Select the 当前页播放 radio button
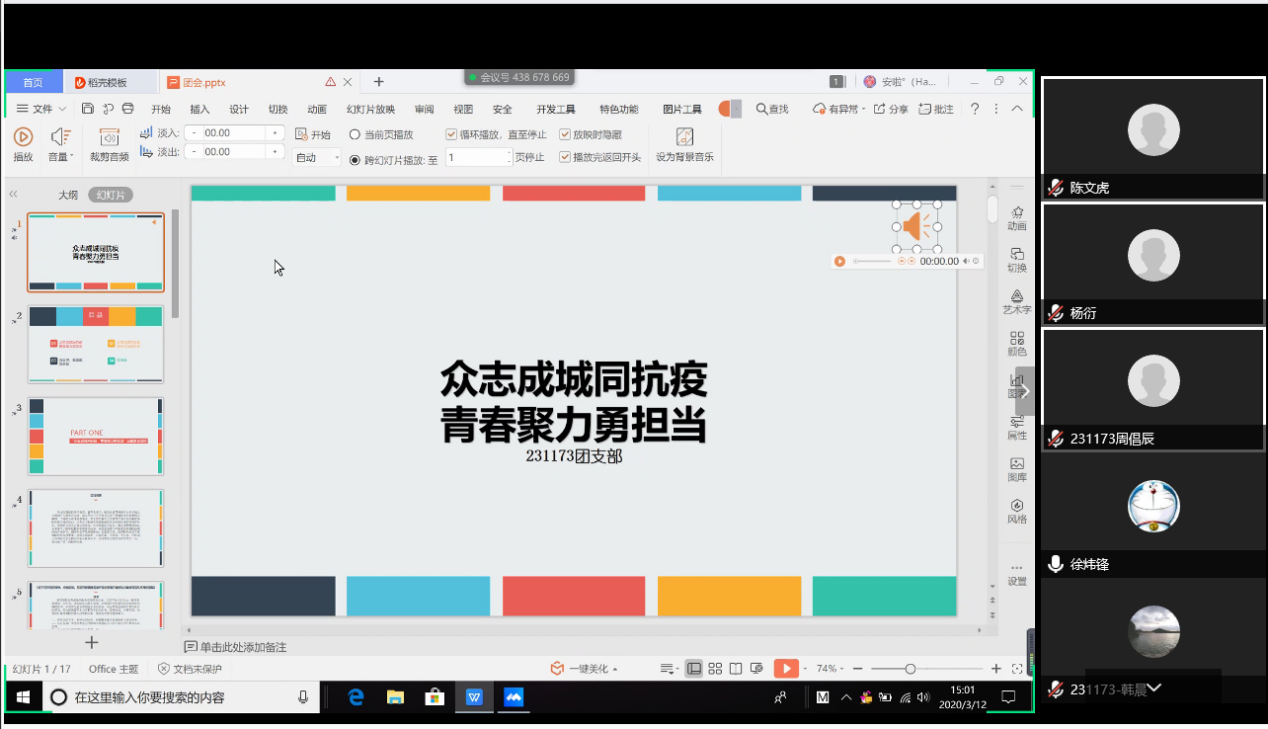The image size is (1268, 729). (355, 134)
